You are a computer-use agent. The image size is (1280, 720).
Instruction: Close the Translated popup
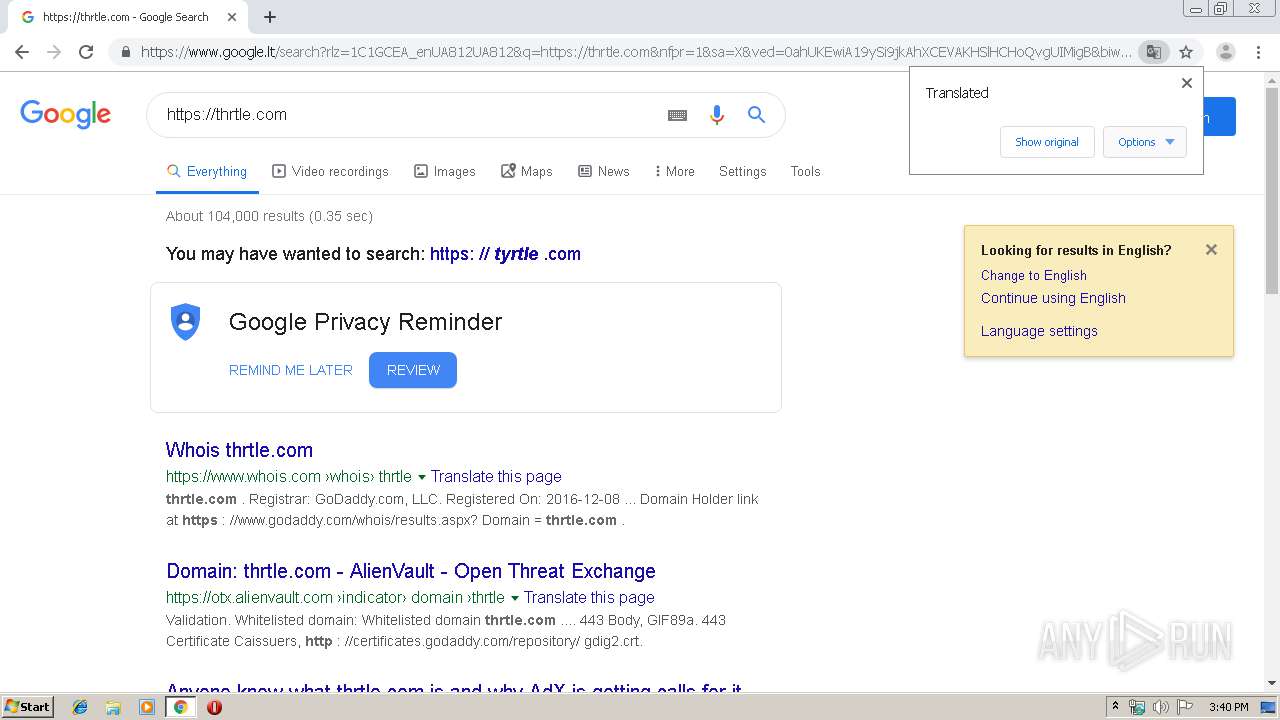point(1187,83)
